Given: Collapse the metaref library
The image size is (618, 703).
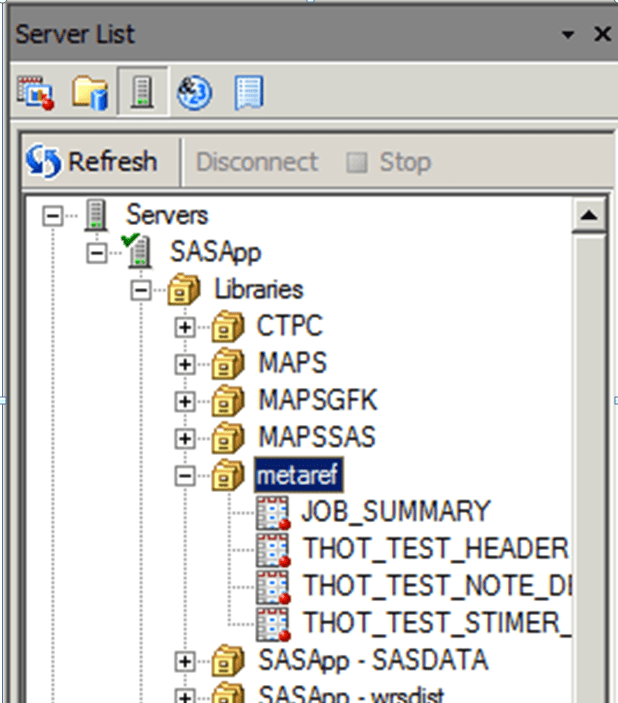Looking at the screenshot, I should [185, 476].
